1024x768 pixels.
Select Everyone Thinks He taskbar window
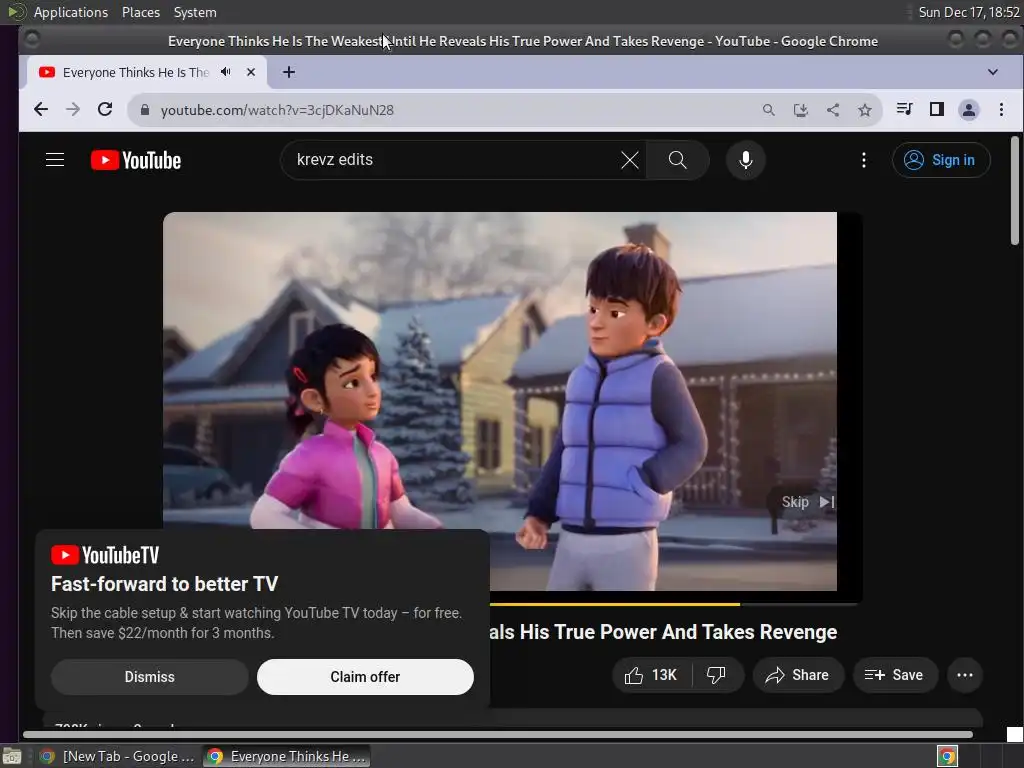click(287, 756)
